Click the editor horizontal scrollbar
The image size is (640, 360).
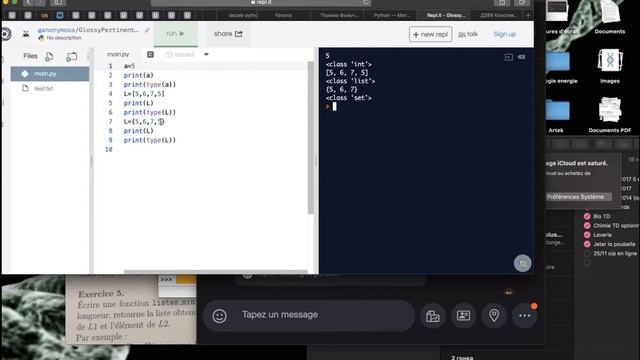click(x=216, y=271)
